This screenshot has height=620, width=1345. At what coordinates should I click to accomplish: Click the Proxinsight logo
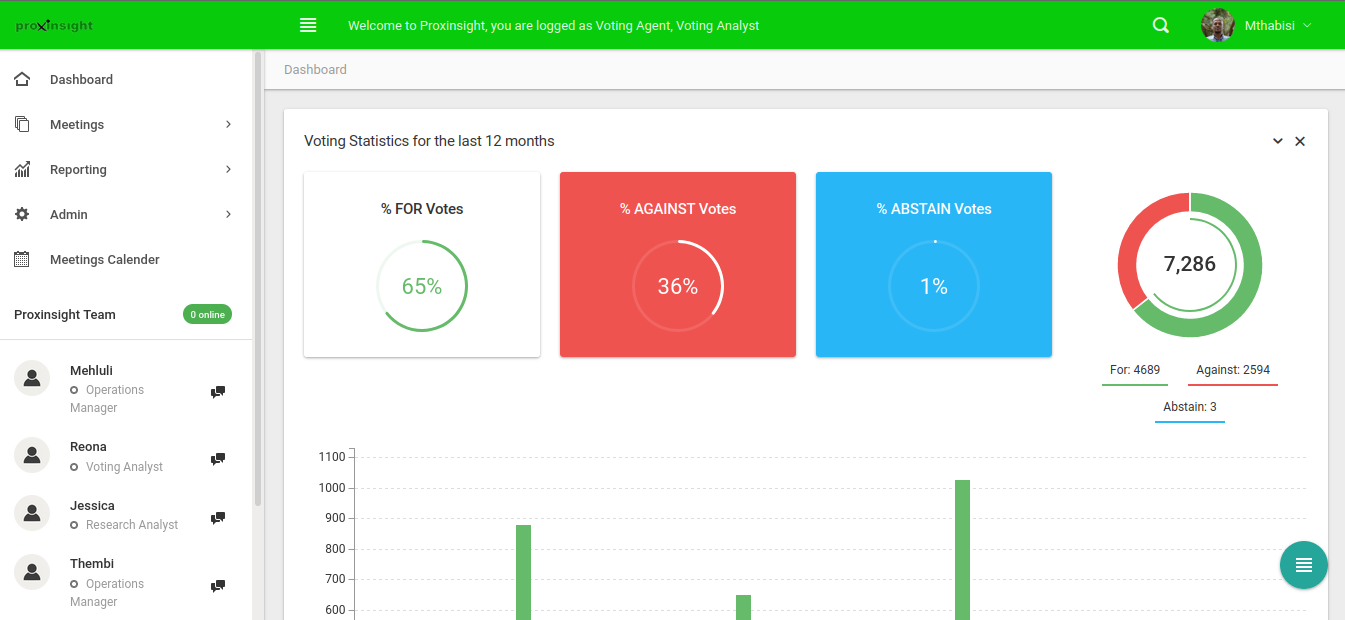pos(54,26)
